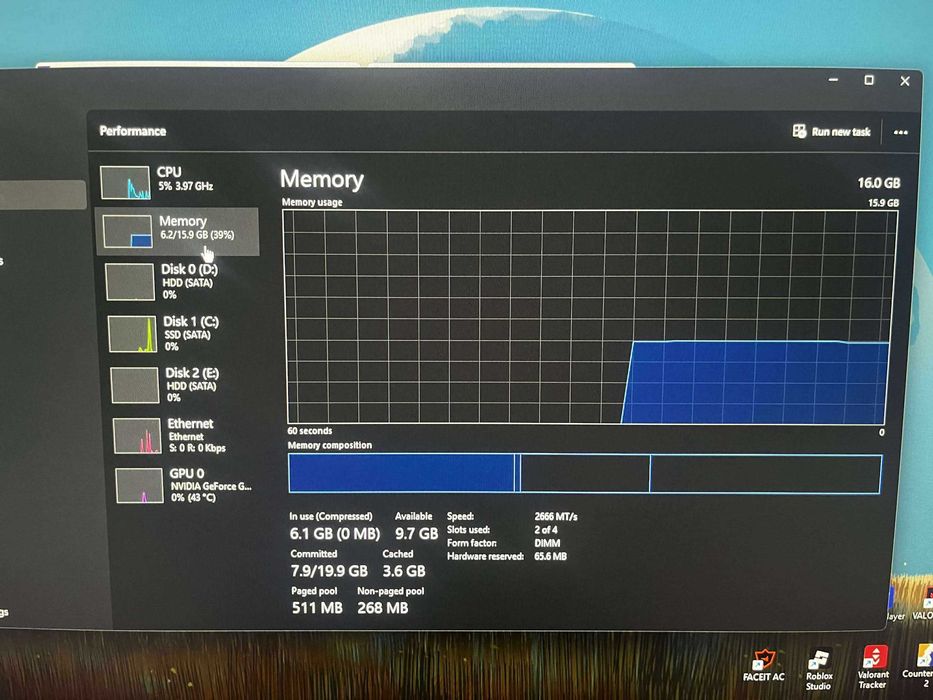Select the CPU performance item

176,182
